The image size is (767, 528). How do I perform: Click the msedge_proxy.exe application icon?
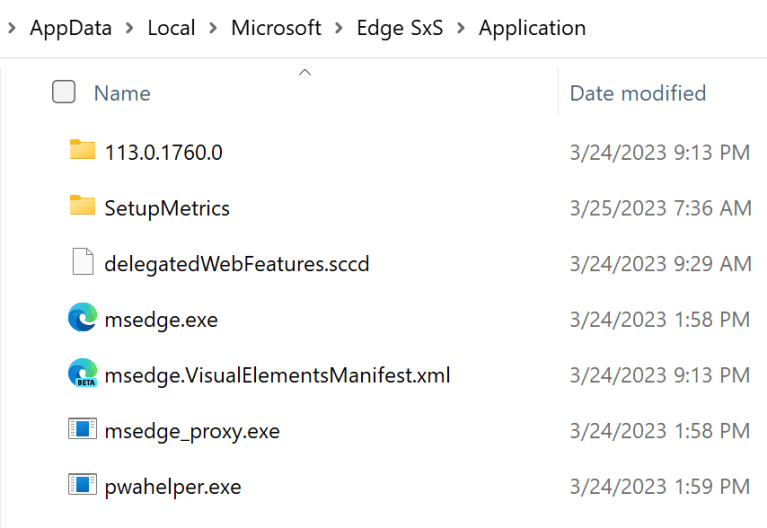pyautogui.click(x=82, y=431)
